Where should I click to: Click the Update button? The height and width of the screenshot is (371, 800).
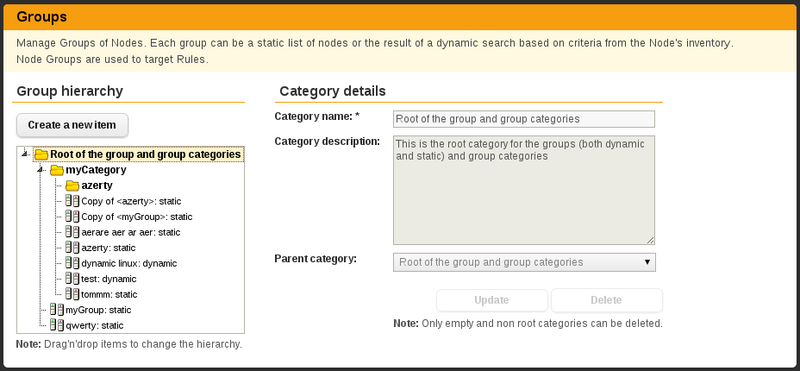492,300
